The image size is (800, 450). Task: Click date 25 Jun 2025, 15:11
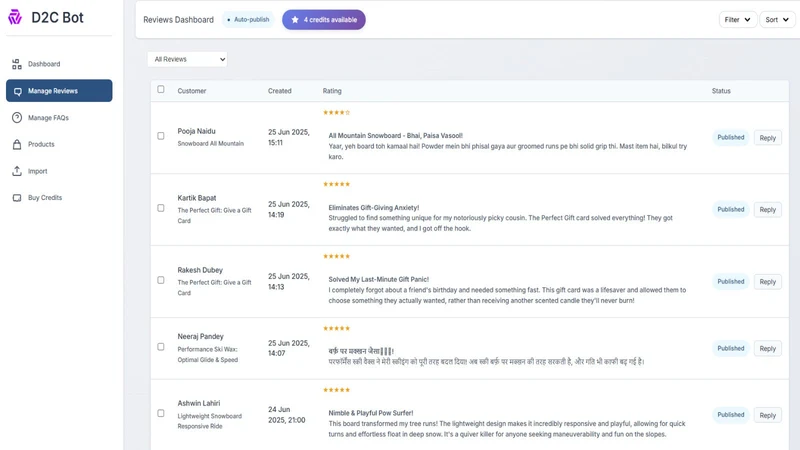(289, 137)
